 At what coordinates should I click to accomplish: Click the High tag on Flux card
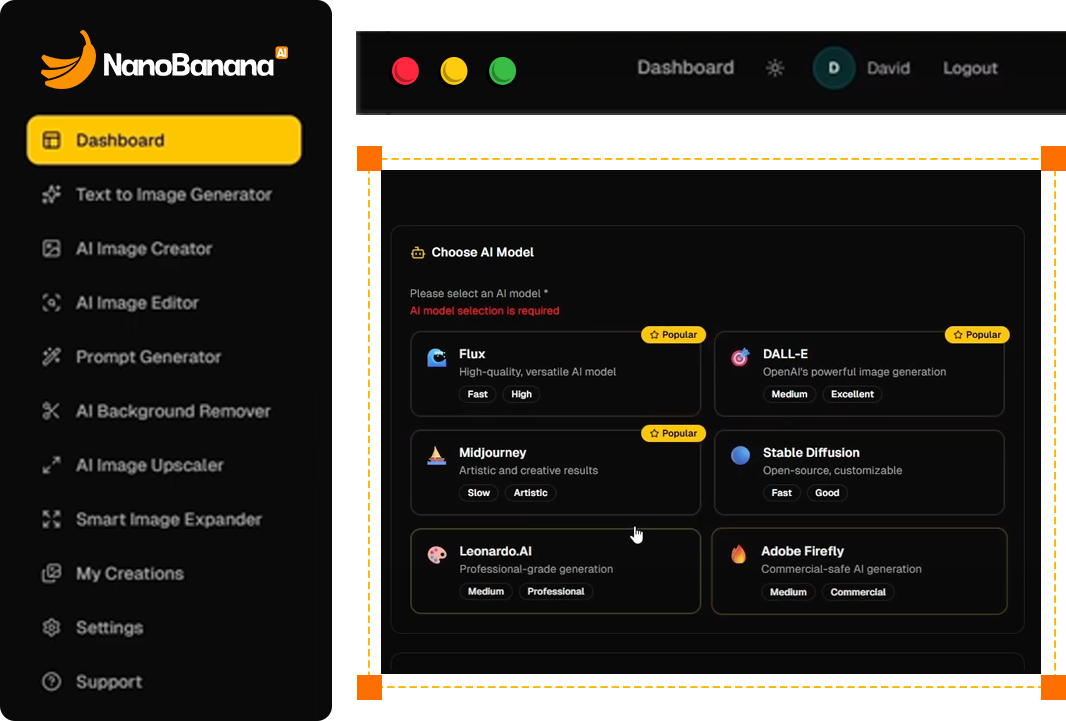pos(521,394)
